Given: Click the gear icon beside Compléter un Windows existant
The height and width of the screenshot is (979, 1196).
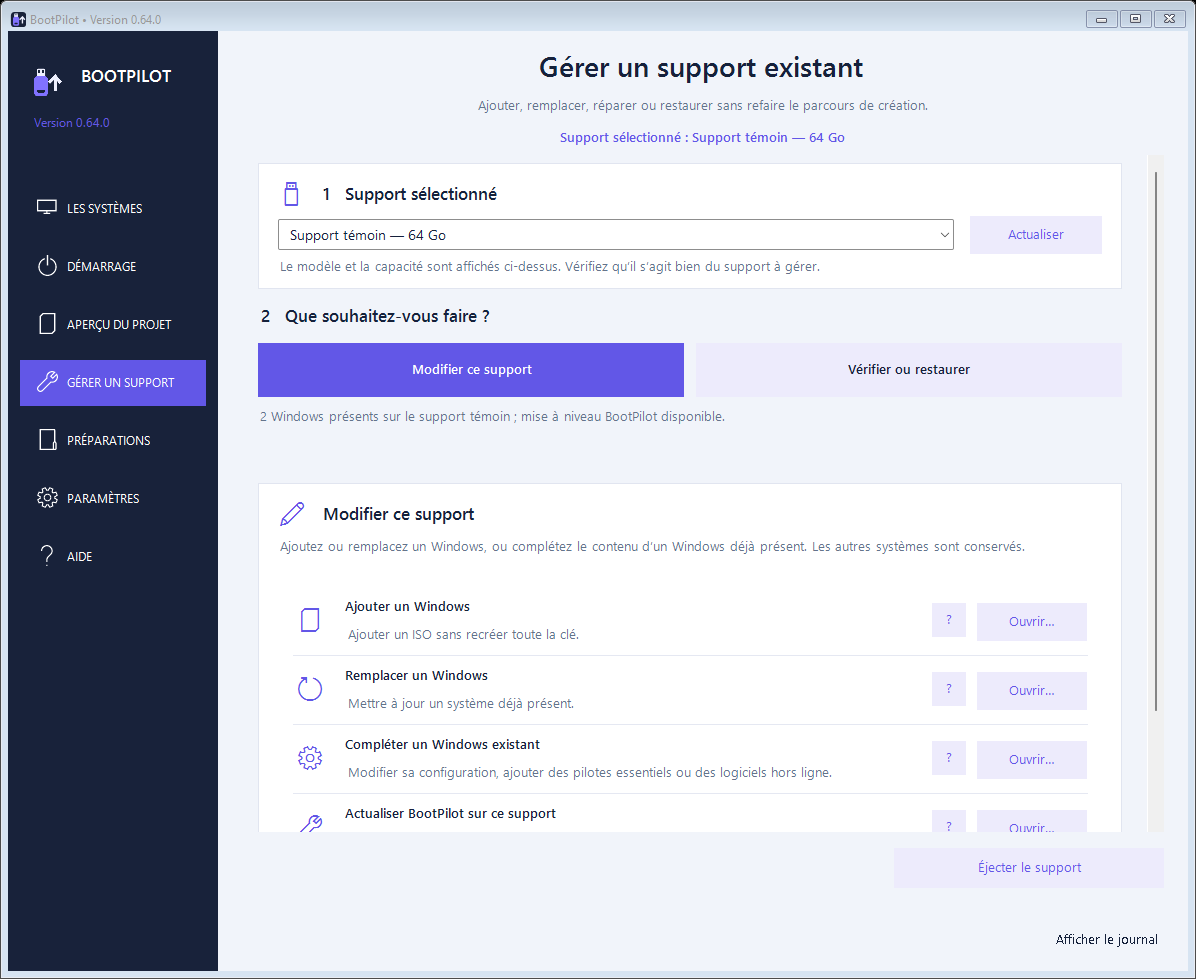Looking at the screenshot, I should point(310,757).
